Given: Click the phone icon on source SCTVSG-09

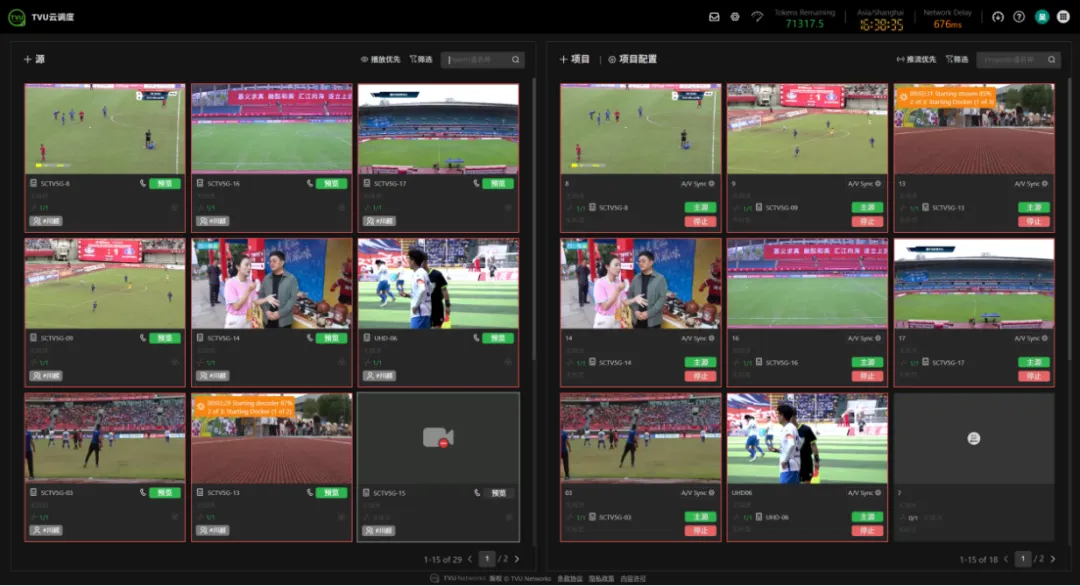Looking at the screenshot, I should (x=143, y=338).
